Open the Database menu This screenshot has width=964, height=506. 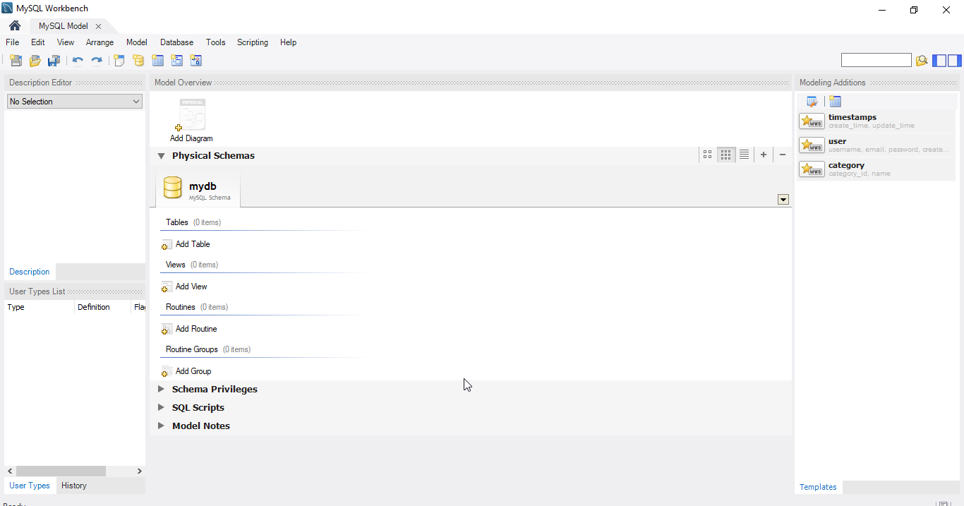176,42
